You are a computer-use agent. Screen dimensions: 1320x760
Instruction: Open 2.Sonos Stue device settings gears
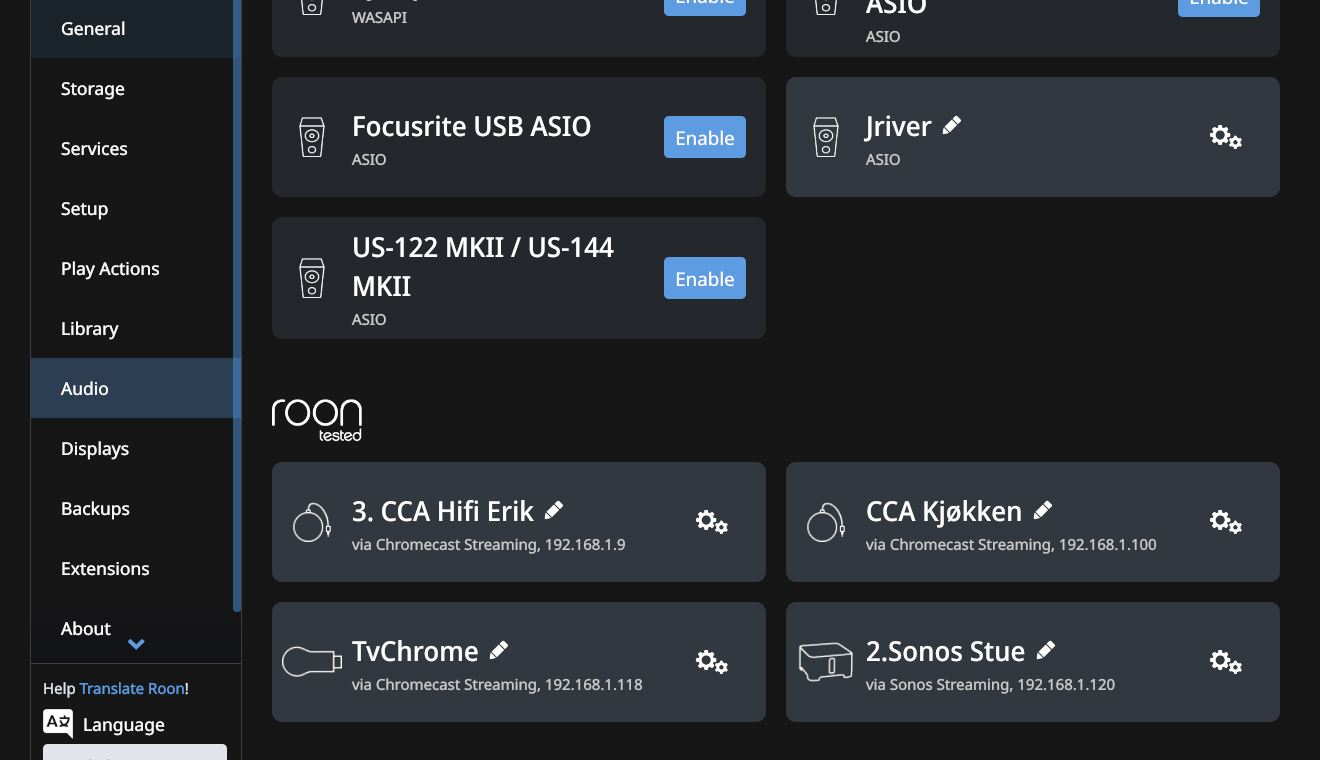coord(1225,662)
